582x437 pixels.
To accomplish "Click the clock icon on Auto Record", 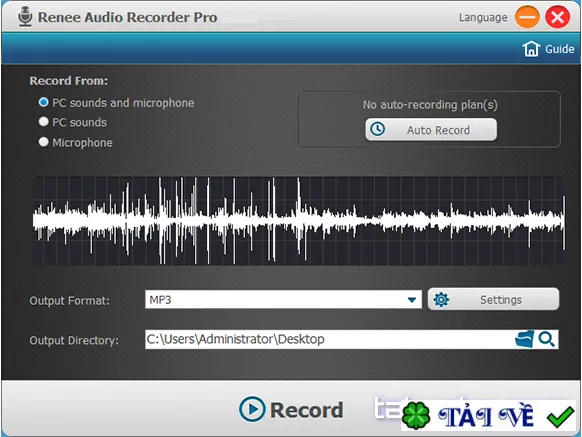I will (x=377, y=129).
